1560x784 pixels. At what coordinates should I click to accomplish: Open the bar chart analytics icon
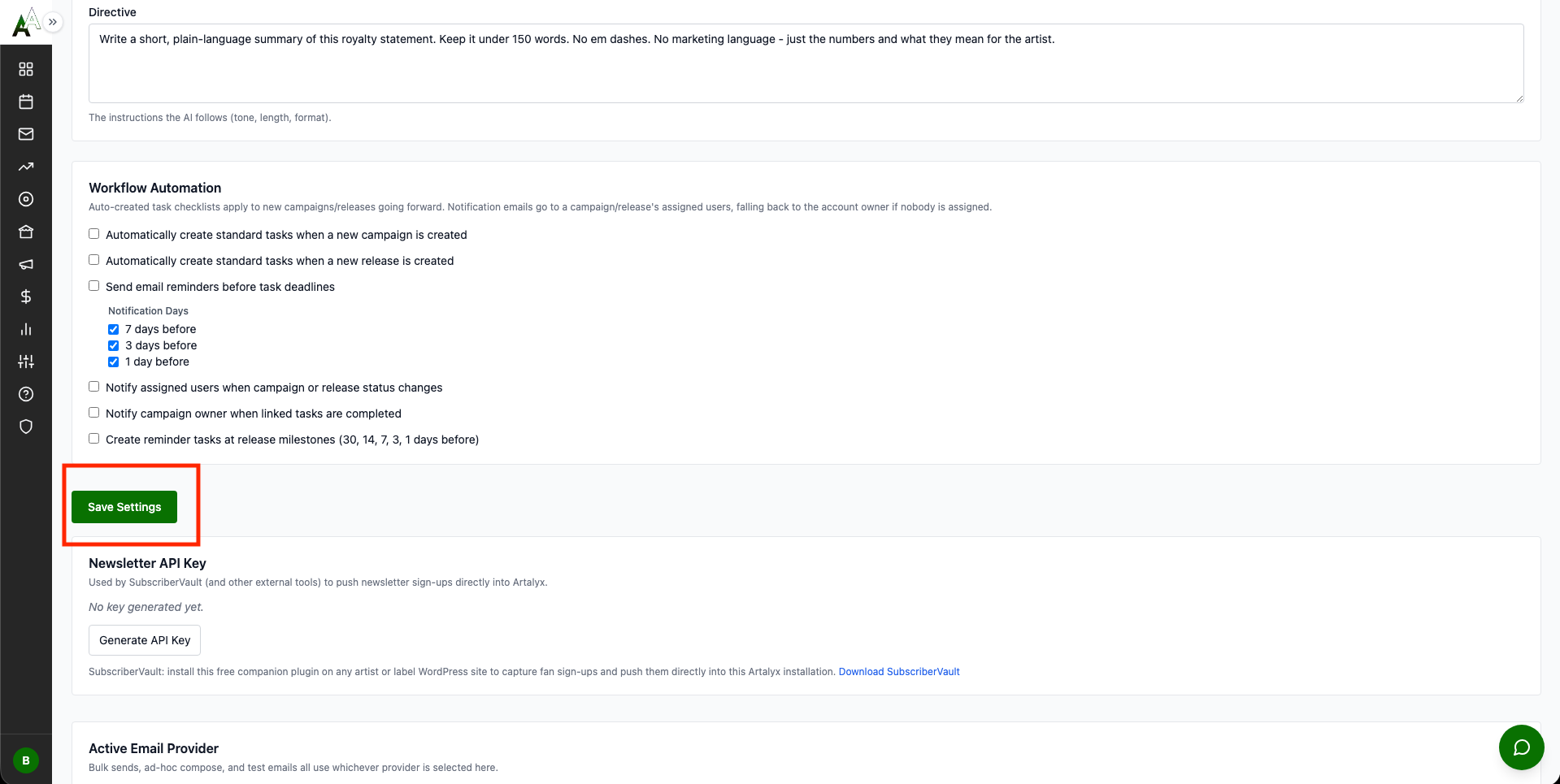26,329
